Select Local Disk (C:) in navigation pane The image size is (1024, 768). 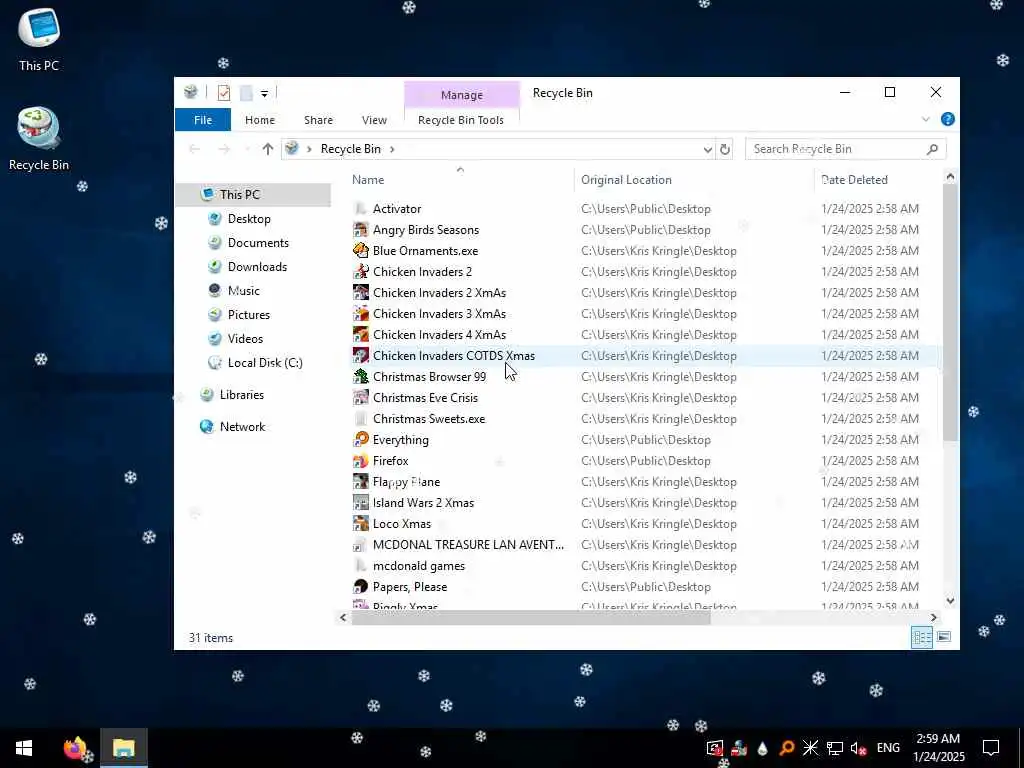(265, 362)
